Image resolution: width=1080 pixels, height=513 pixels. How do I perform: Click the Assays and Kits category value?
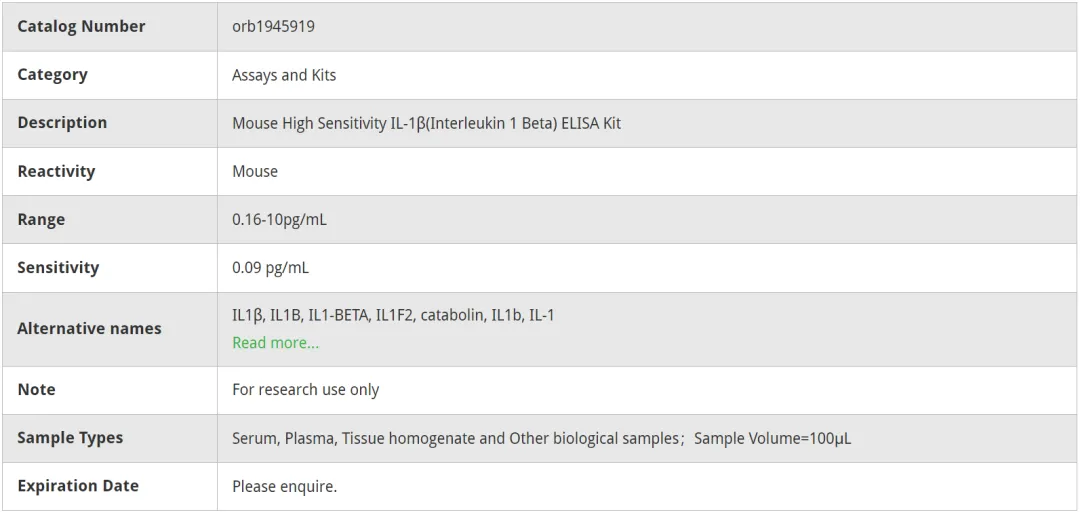(x=284, y=74)
